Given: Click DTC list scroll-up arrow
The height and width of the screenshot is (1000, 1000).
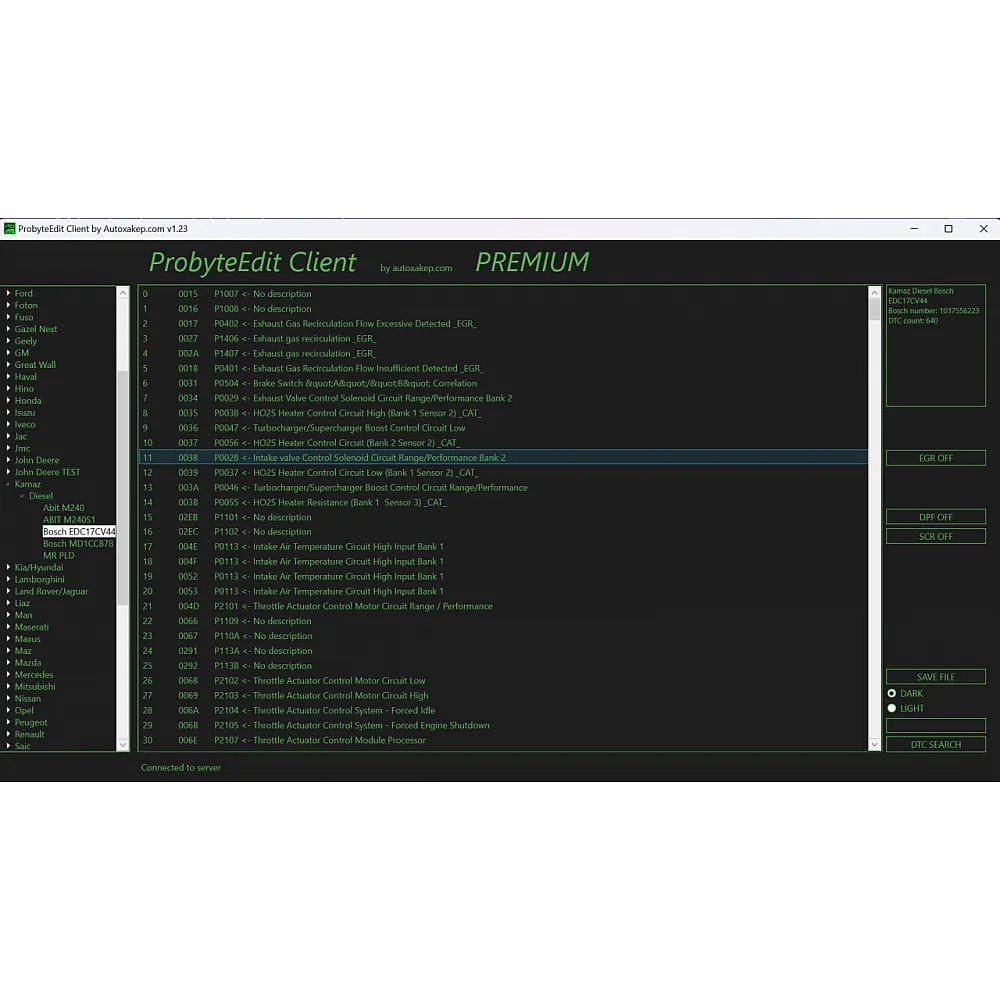Looking at the screenshot, I should pos(875,293).
